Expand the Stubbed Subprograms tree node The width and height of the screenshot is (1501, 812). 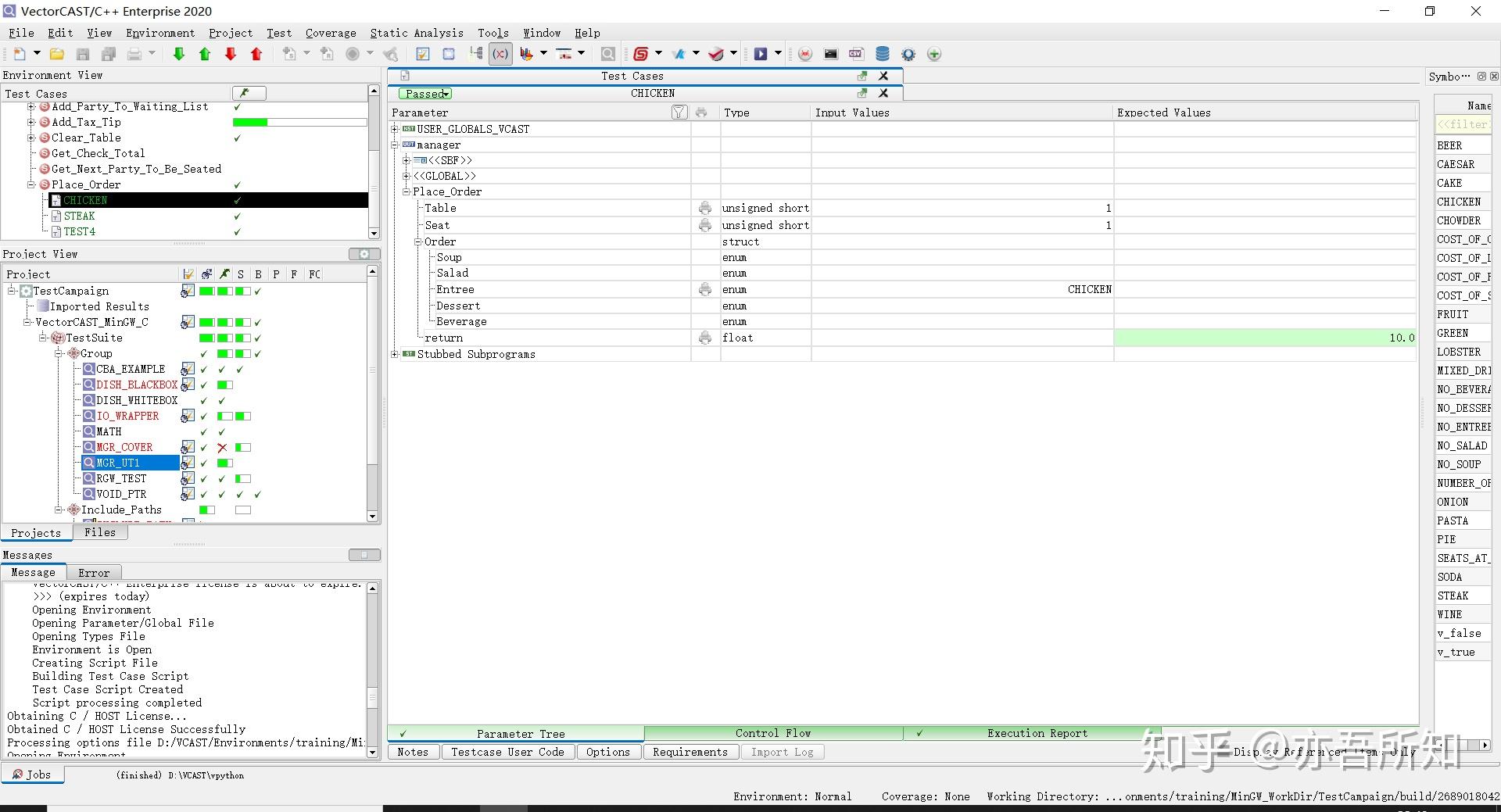click(x=396, y=354)
